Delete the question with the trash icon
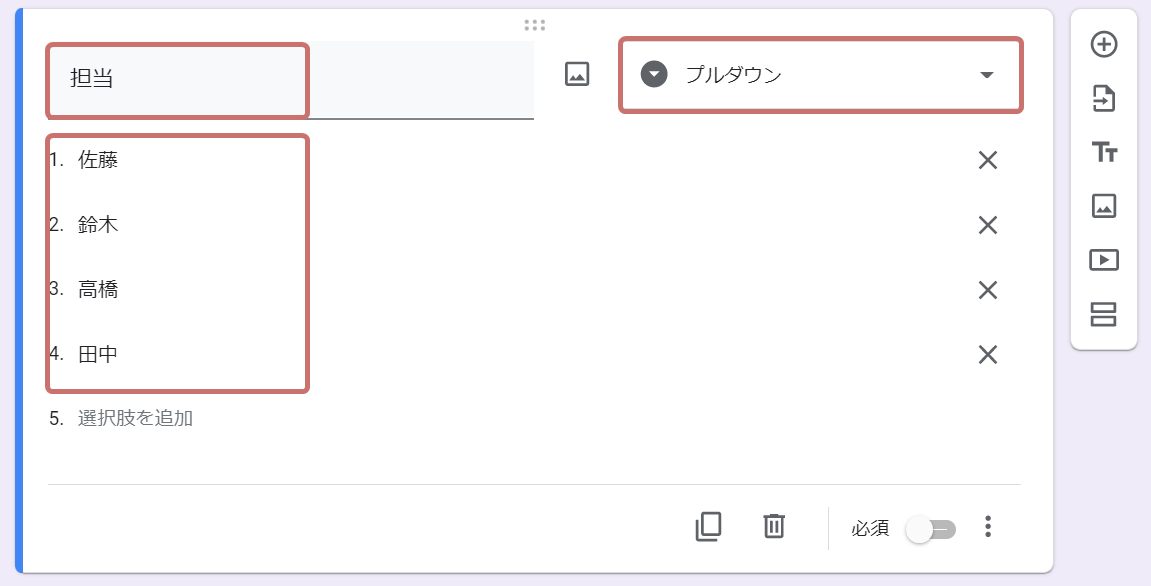The width and height of the screenshot is (1151, 586). 772,527
